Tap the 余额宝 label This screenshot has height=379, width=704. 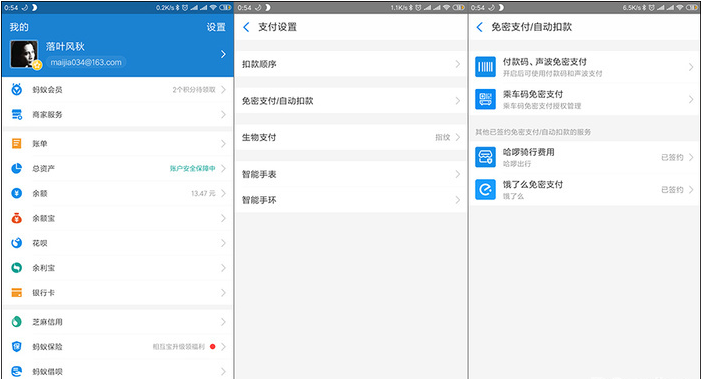44,218
